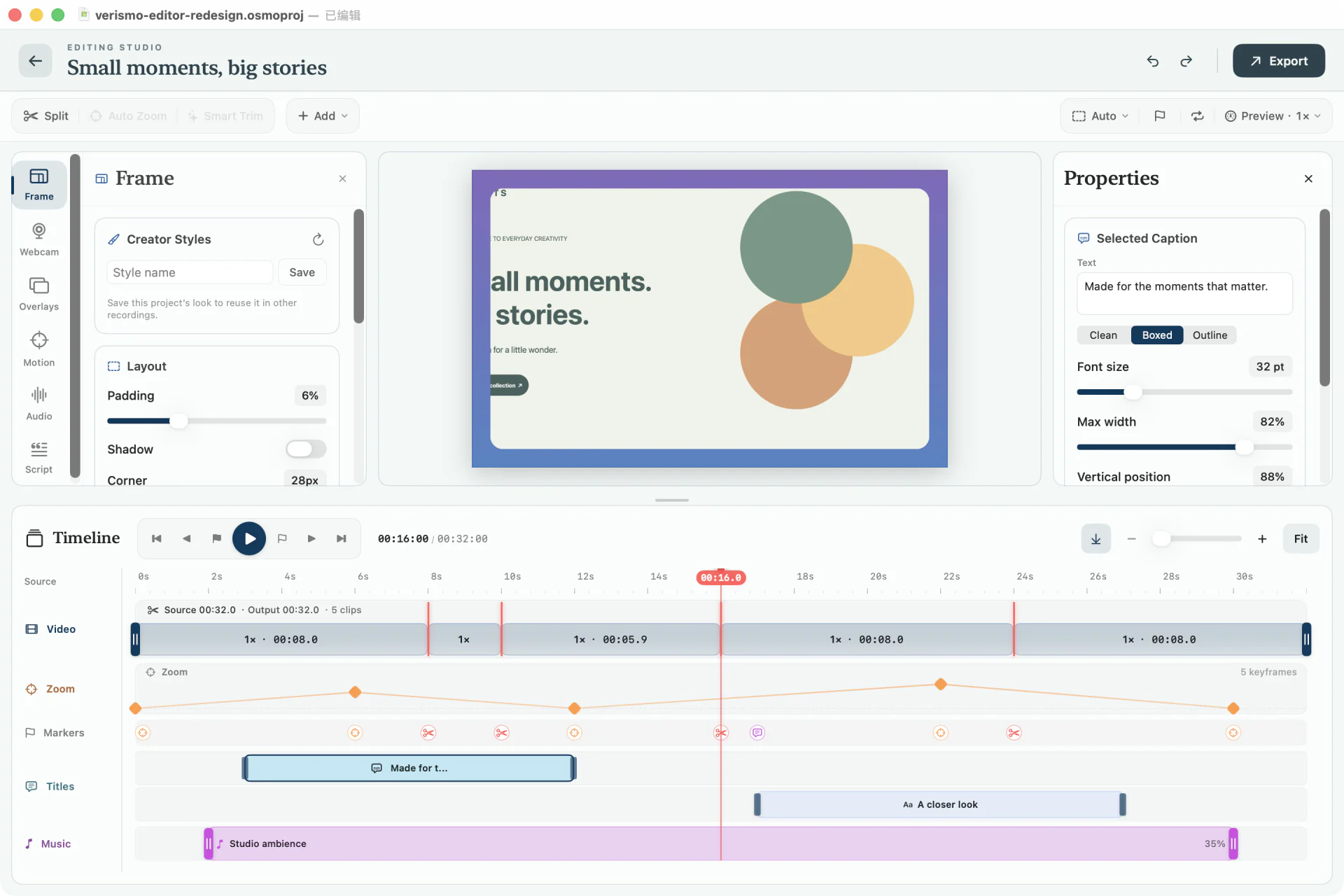Select the Boxed caption style

tap(1157, 335)
